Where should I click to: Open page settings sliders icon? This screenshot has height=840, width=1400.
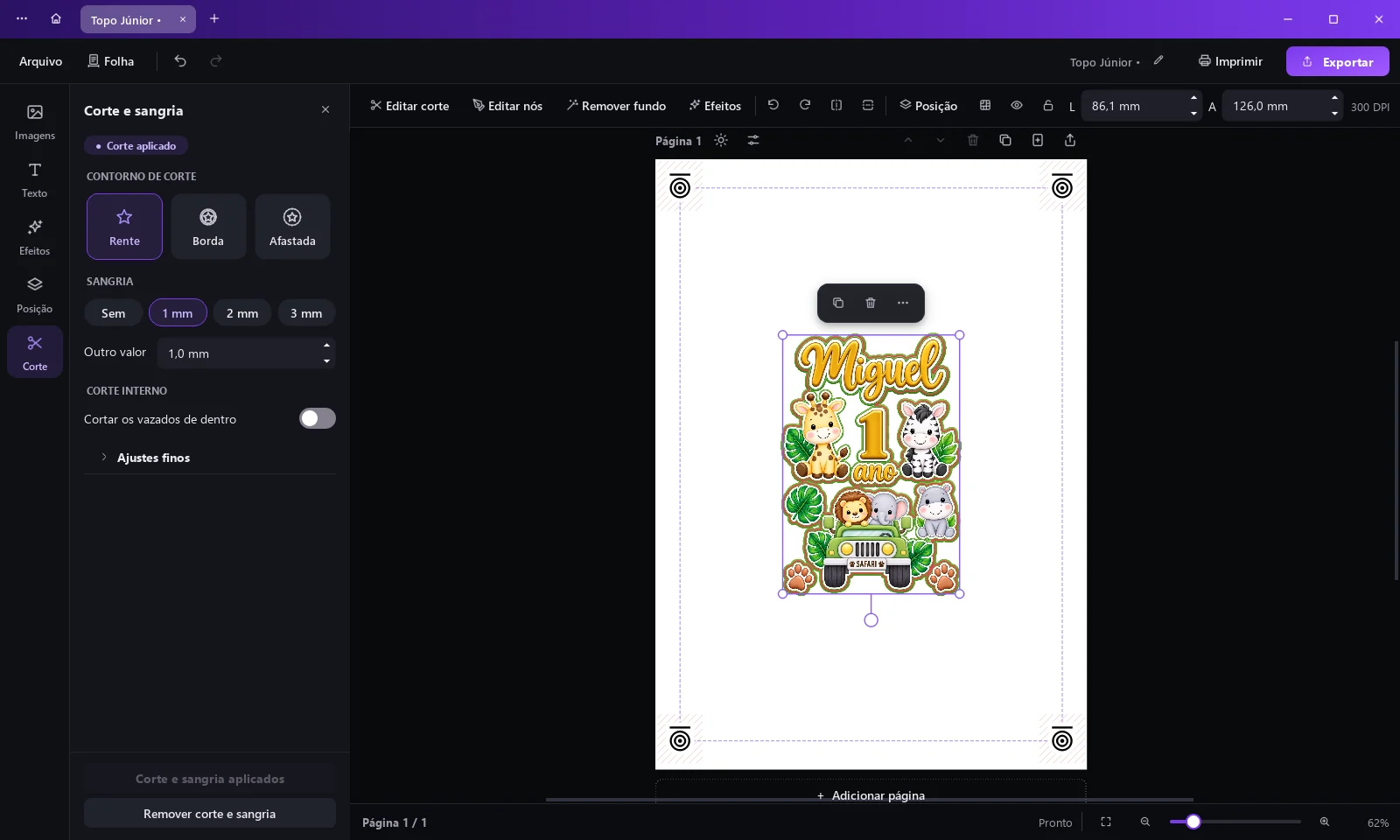(753, 140)
